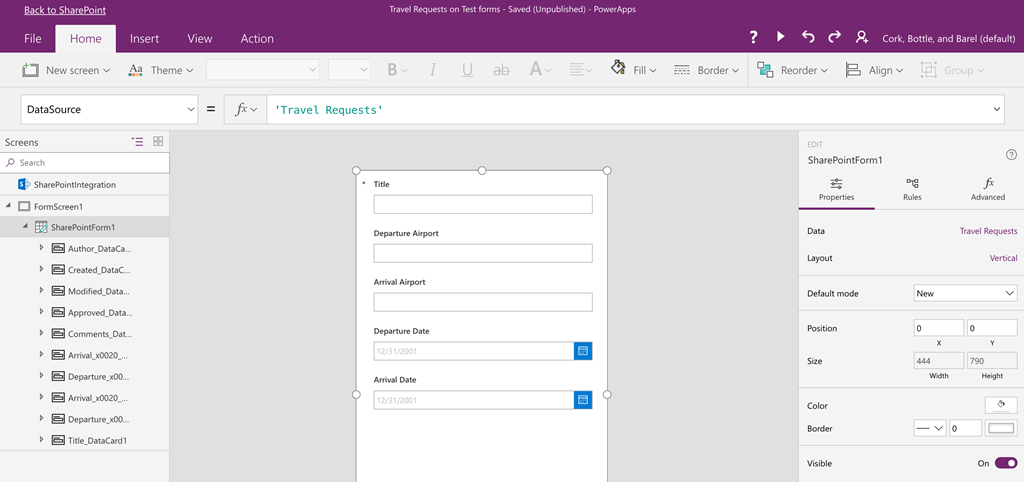Open Departure Date calendar picker
1024x482 pixels.
pos(583,351)
